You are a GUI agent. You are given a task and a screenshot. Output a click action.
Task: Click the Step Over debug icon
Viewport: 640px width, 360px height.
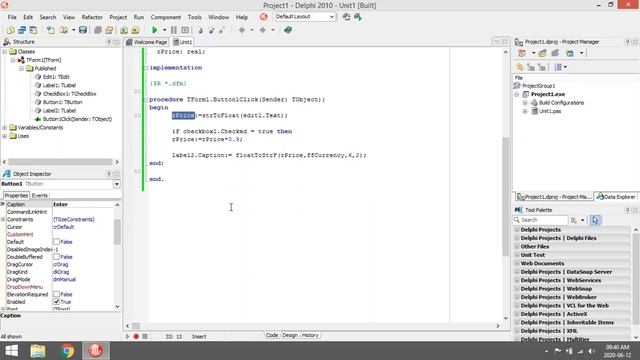(x=211, y=30)
